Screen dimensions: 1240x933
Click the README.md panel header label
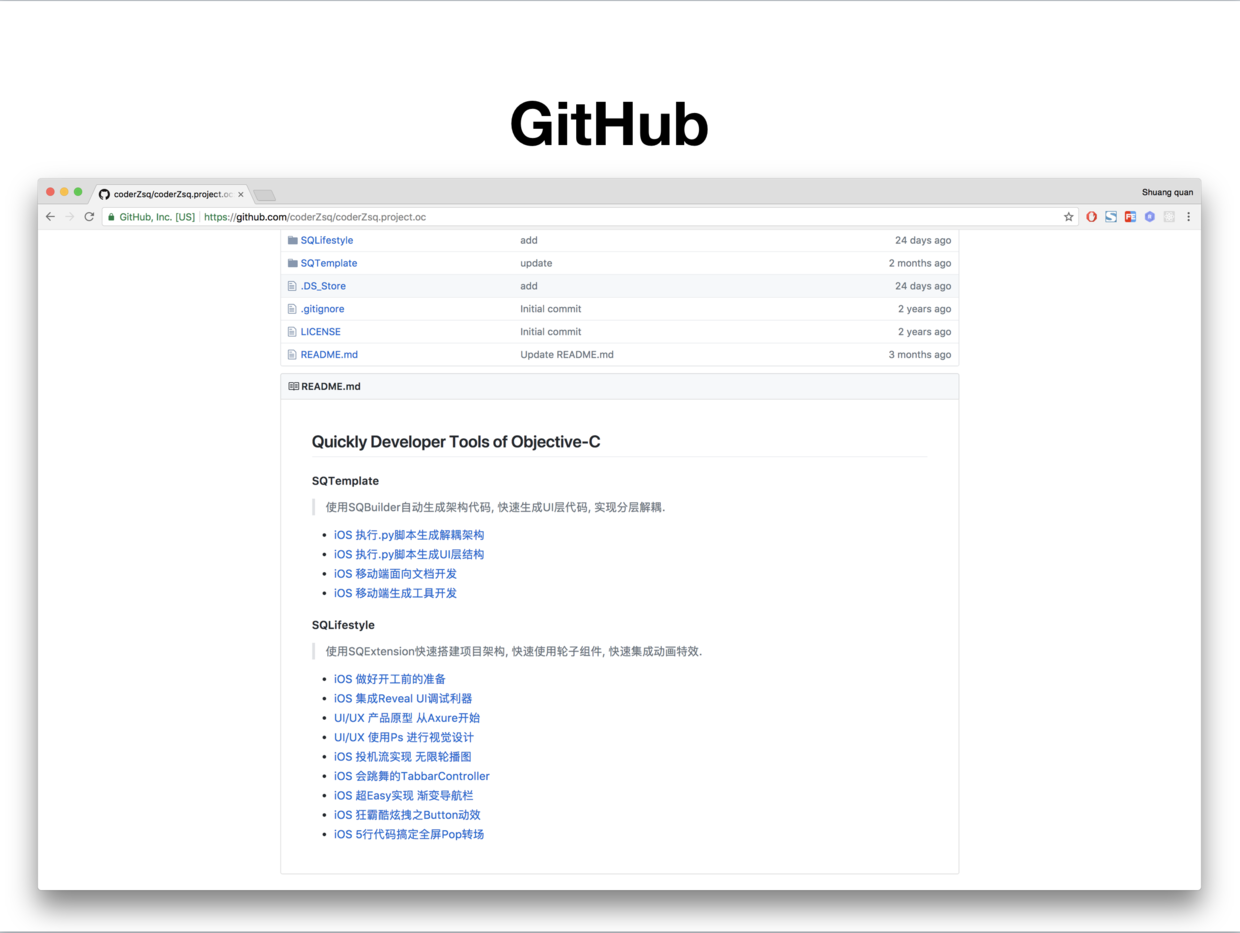click(331, 386)
